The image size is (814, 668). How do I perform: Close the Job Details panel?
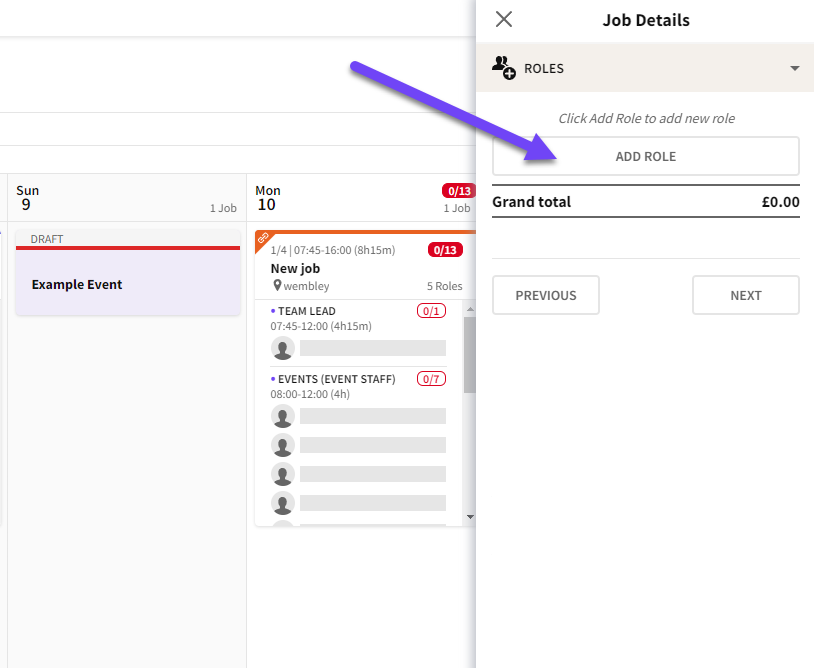(x=504, y=19)
